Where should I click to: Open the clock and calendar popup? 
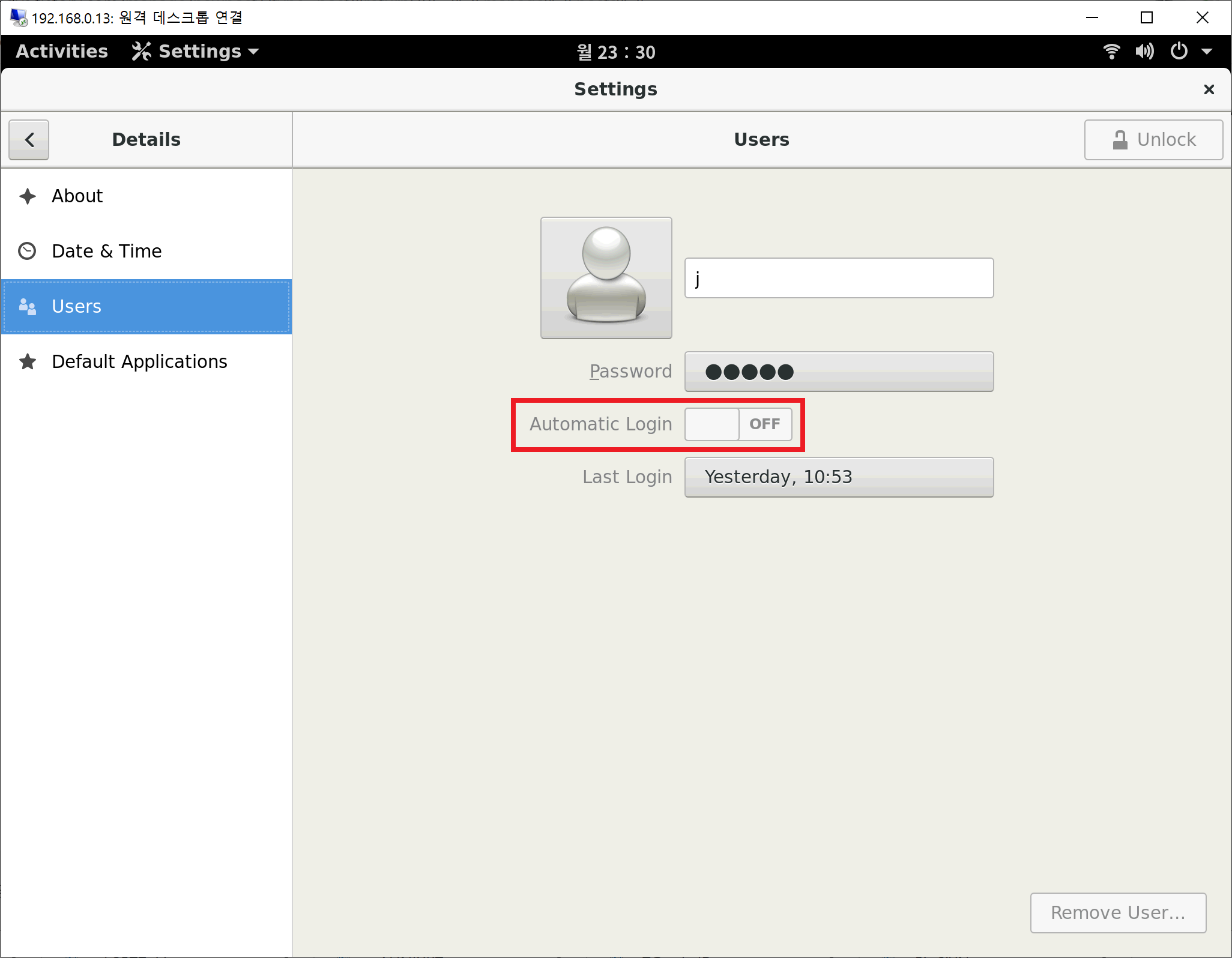(x=616, y=52)
